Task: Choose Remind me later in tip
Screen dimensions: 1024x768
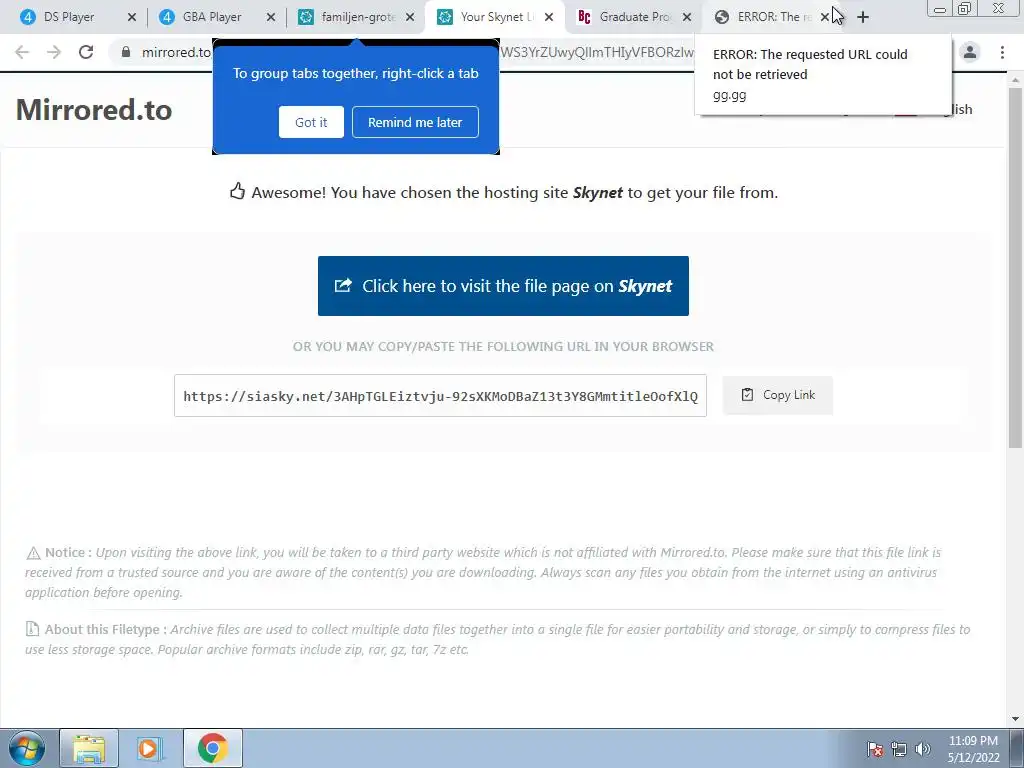Action: point(415,122)
